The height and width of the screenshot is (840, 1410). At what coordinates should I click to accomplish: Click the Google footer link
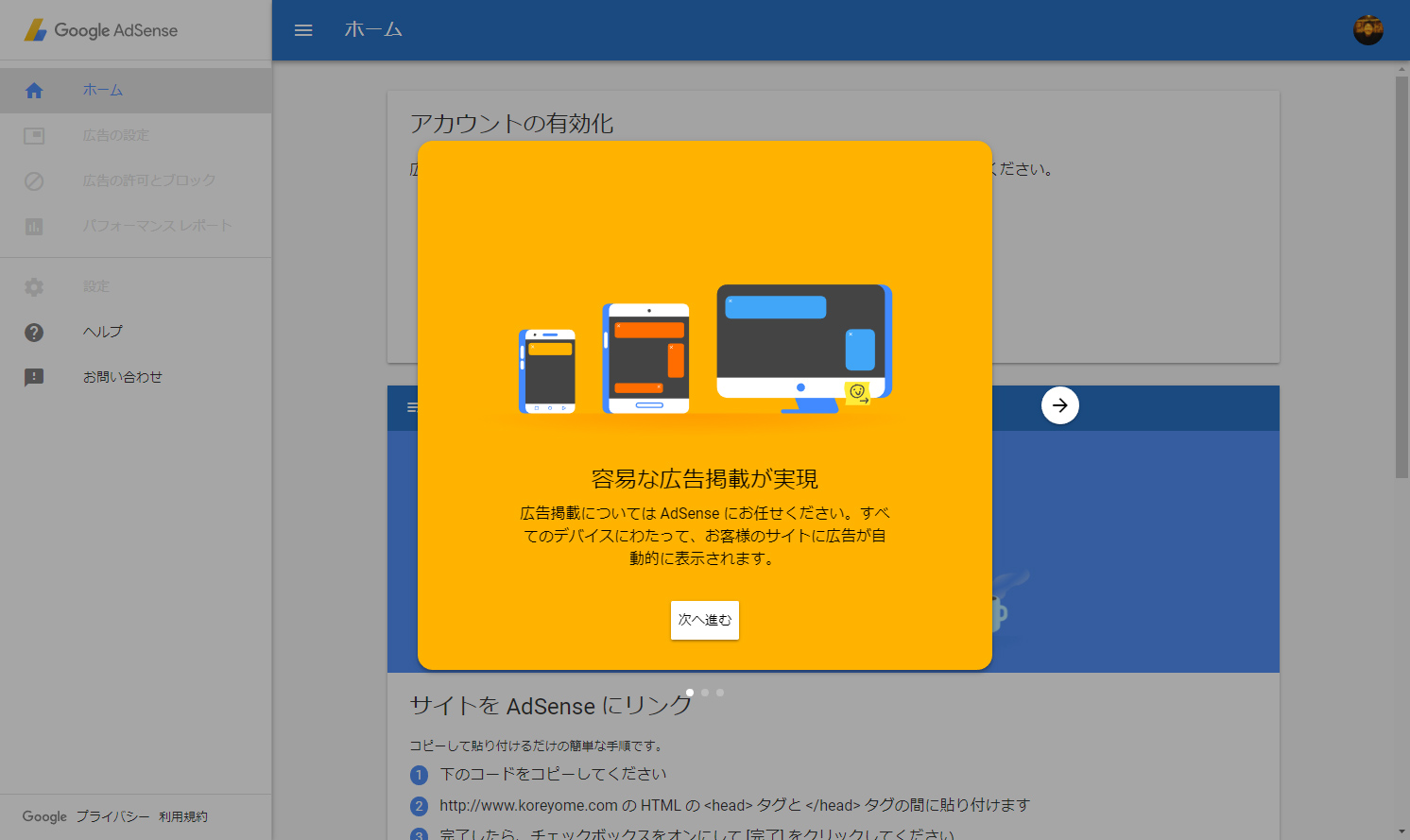coord(44,816)
